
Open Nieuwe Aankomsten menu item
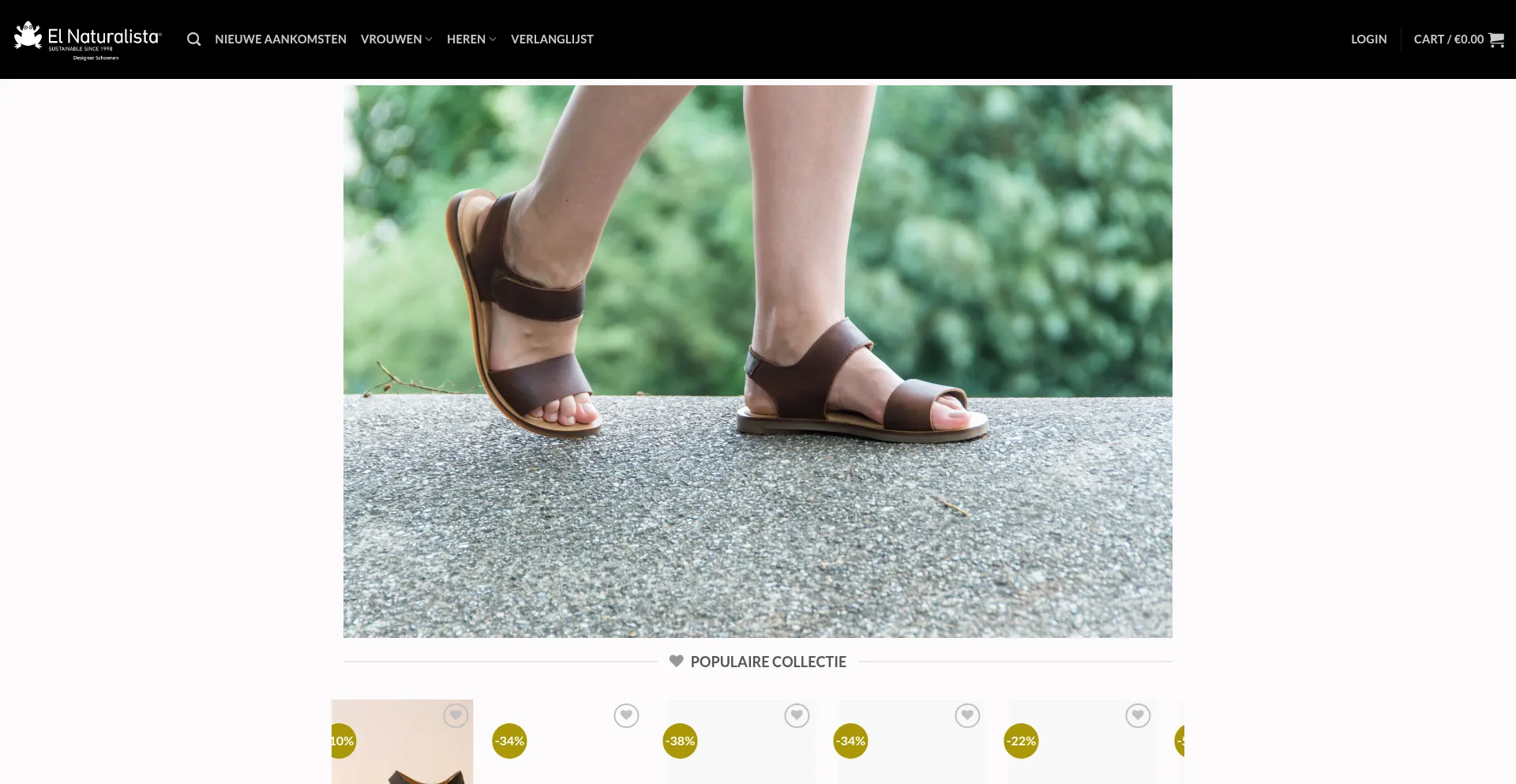280,39
